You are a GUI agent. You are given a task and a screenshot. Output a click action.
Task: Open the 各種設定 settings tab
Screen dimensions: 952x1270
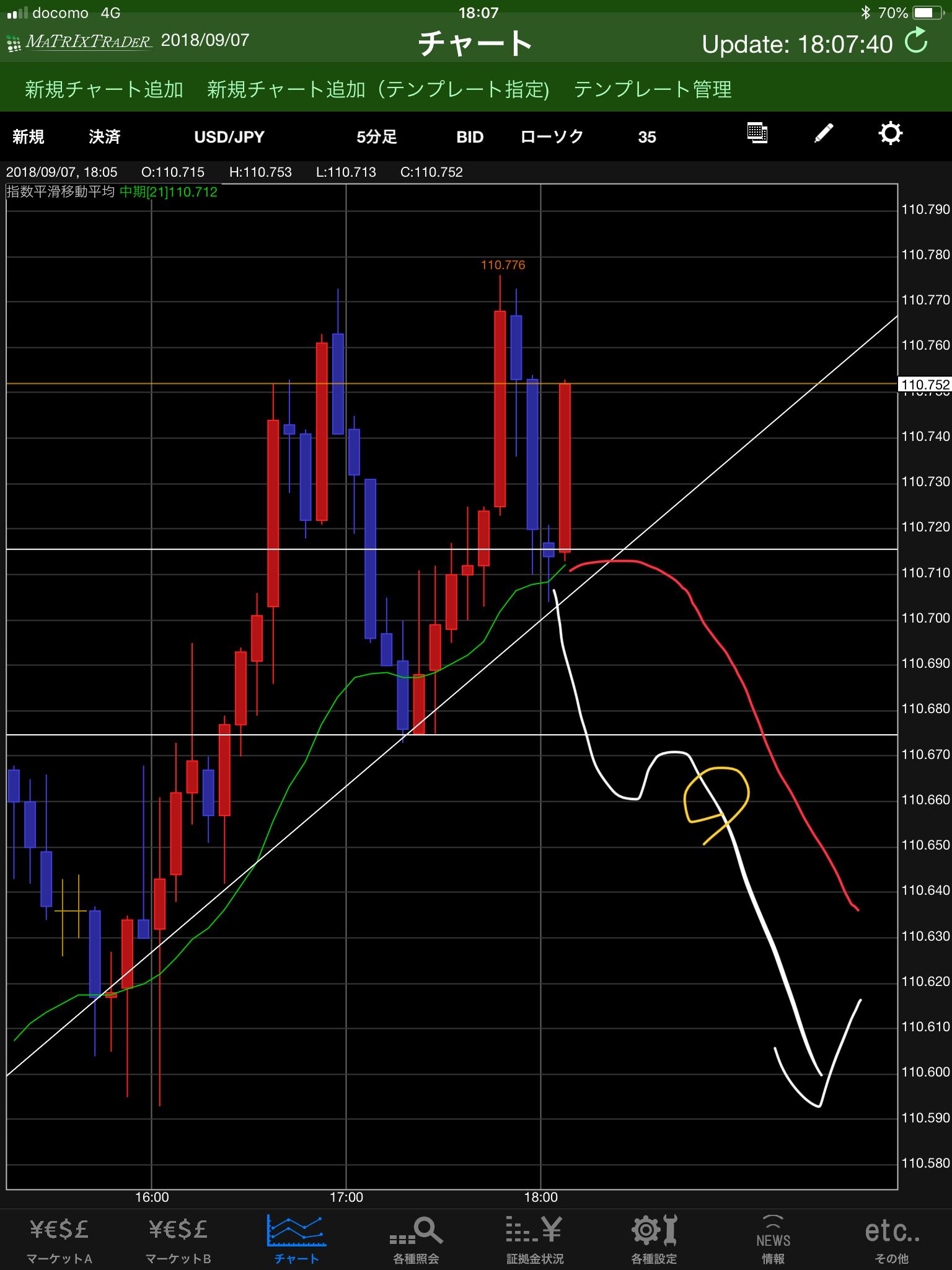point(654,1240)
